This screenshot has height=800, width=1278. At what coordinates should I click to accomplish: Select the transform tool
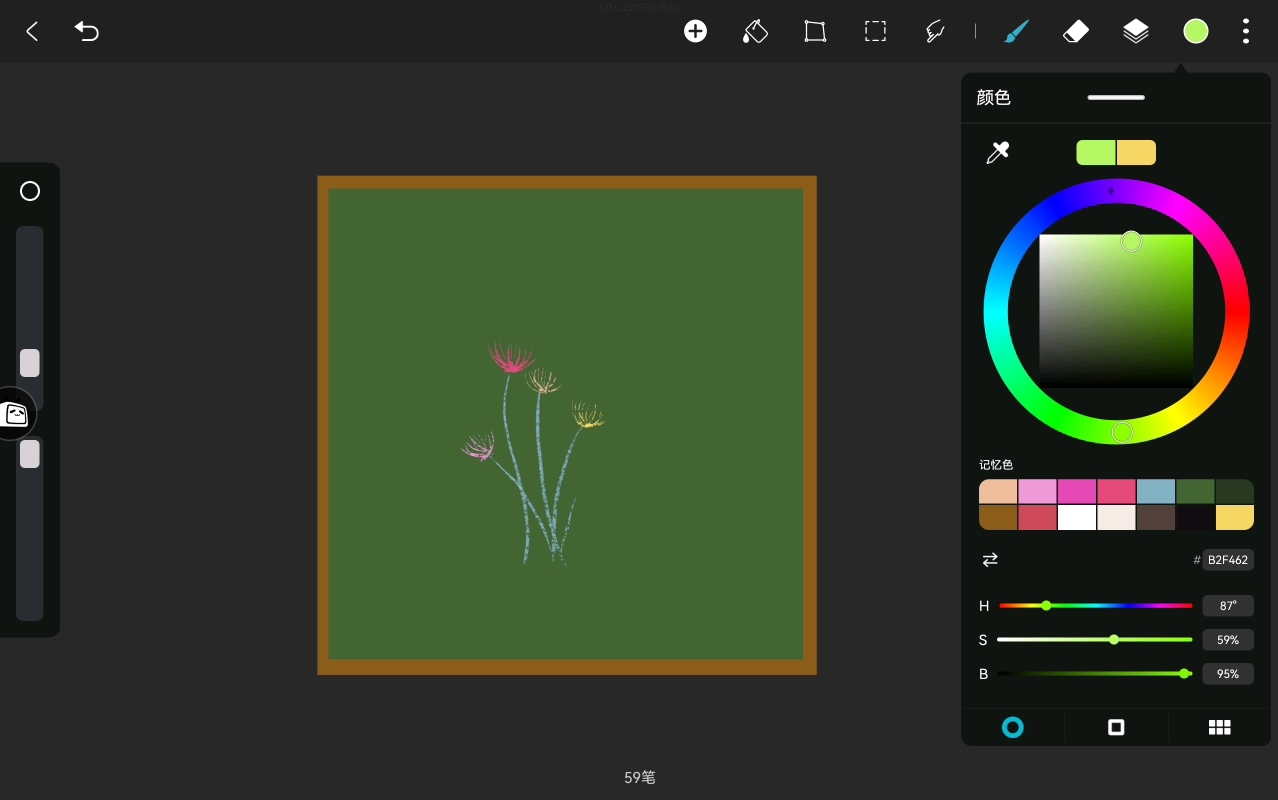[x=815, y=31]
